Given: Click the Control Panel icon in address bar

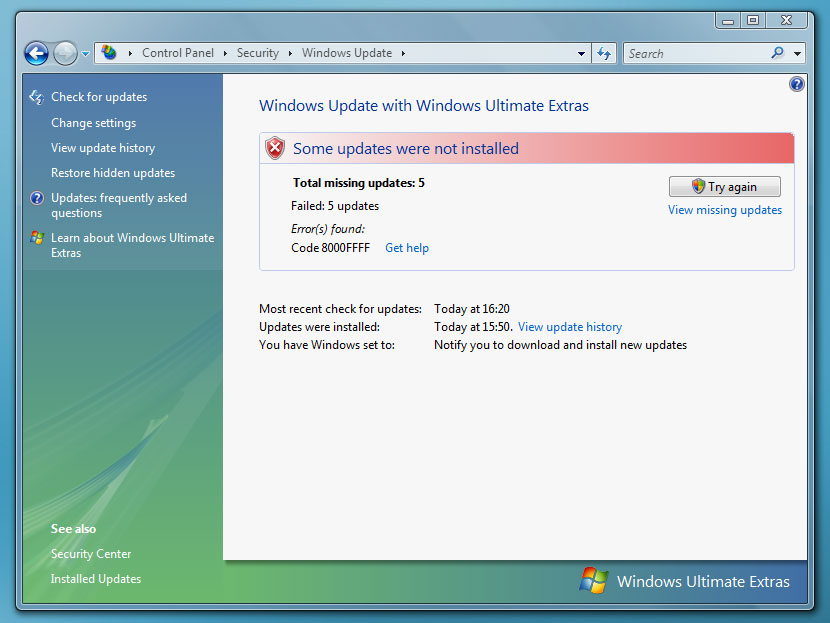Looking at the screenshot, I should point(109,53).
